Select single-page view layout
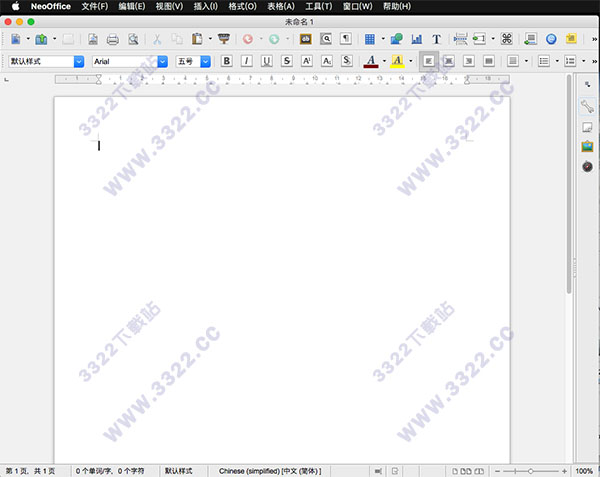Image resolution: width=600 pixels, height=477 pixels. click(x=455, y=471)
